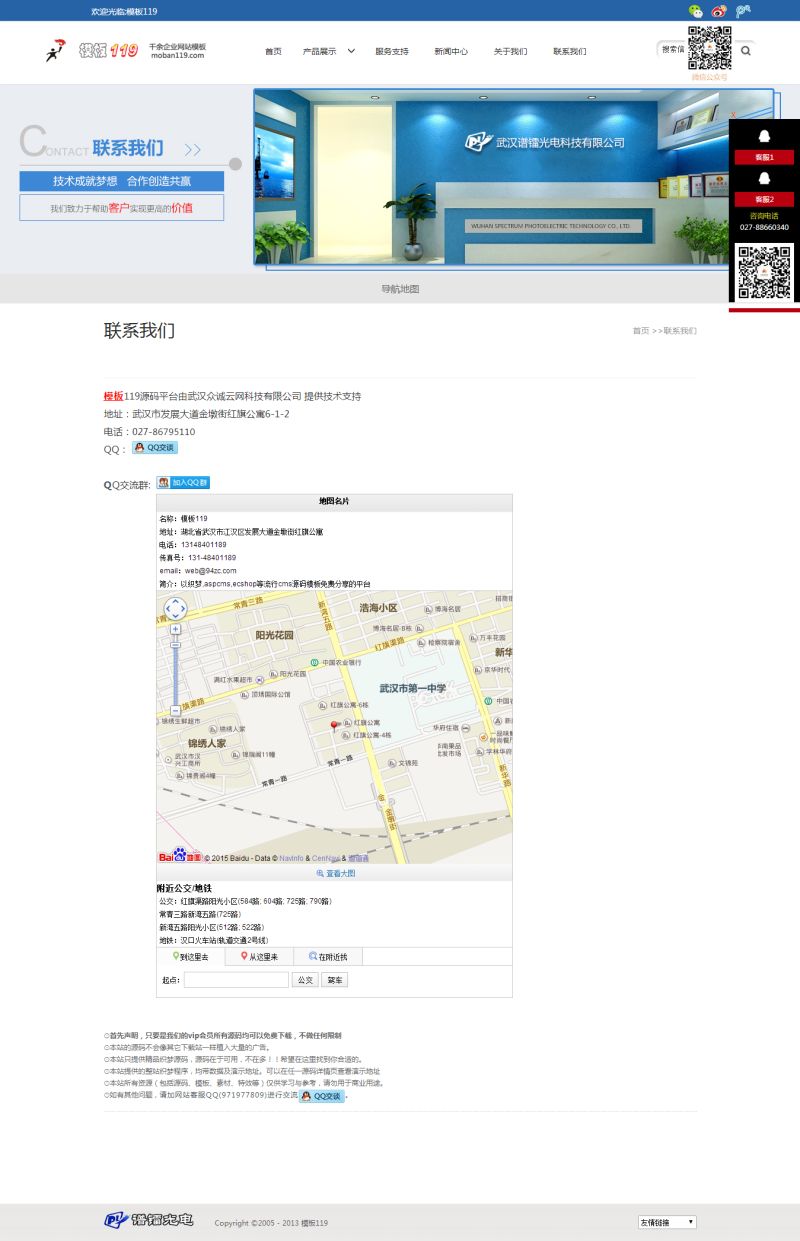Click the NavInfo link in map copyright
The image size is (800, 1241).
click(291, 858)
